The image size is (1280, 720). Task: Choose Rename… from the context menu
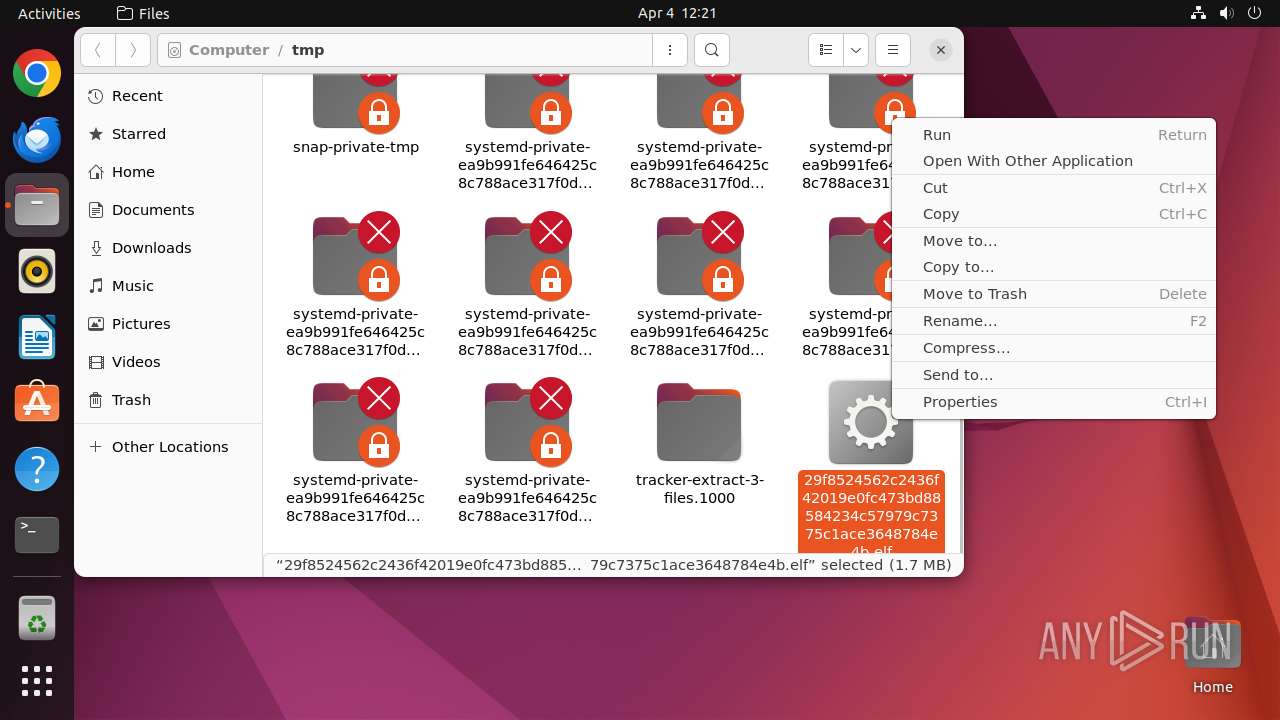coord(1054,321)
